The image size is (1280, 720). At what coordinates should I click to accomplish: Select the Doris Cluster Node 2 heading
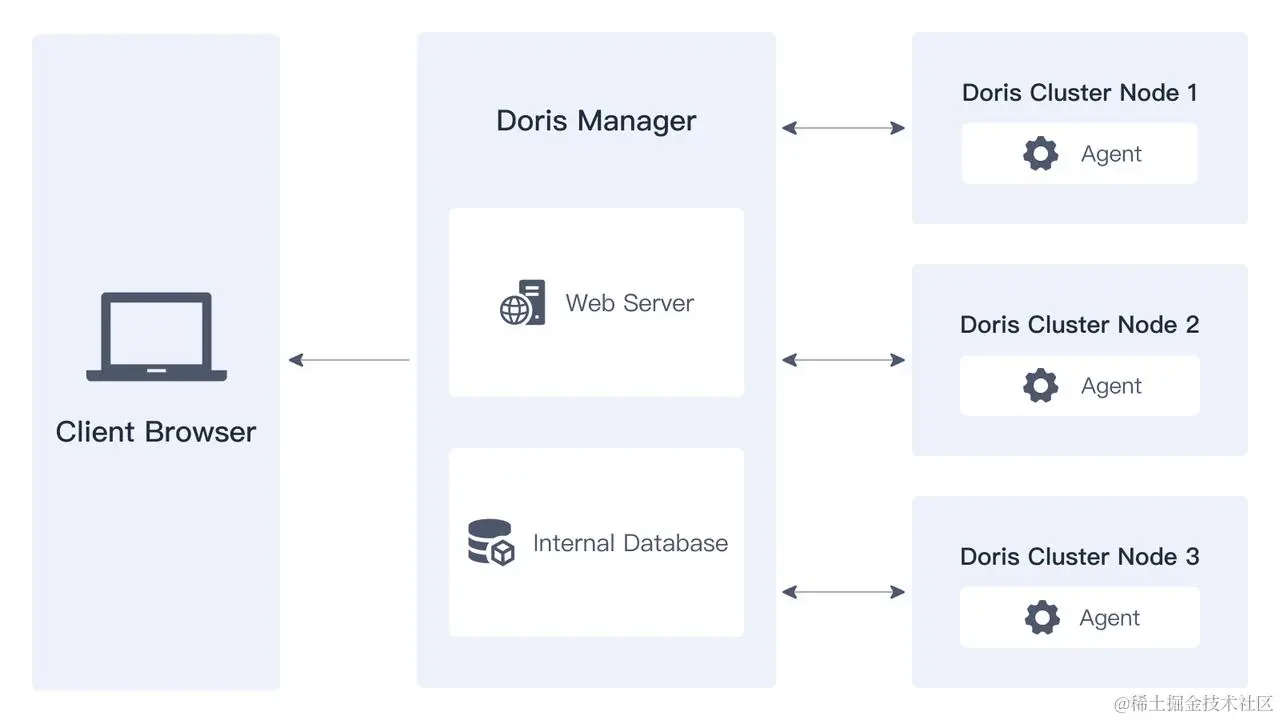point(1079,324)
